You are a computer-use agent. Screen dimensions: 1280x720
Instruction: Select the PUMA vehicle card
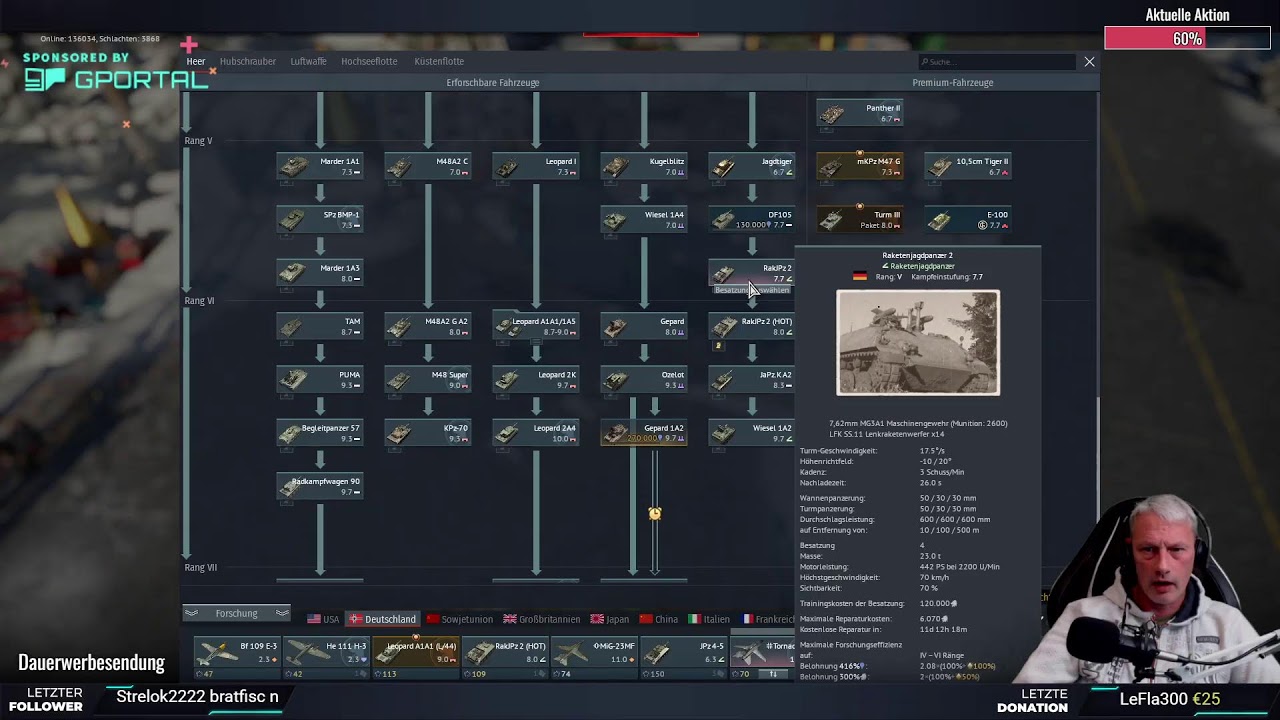click(x=320, y=380)
